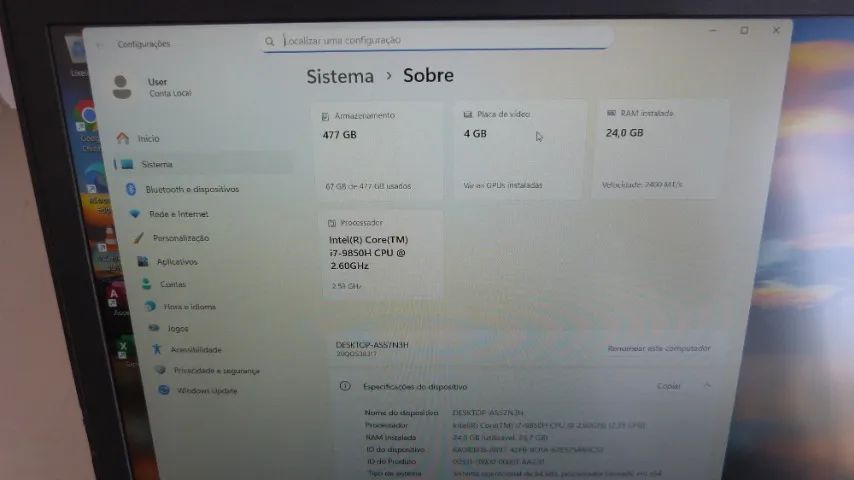Select the Início home icon
854x480 pixels.
(x=123, y=138)
